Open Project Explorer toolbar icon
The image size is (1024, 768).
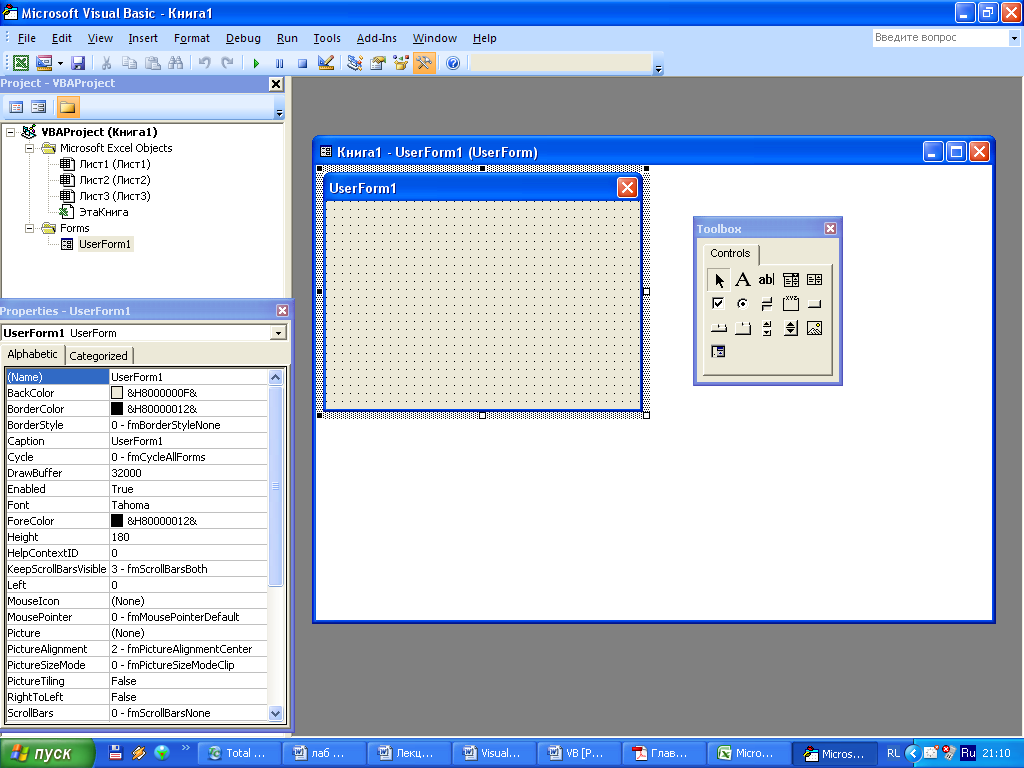tap(355, 63)
